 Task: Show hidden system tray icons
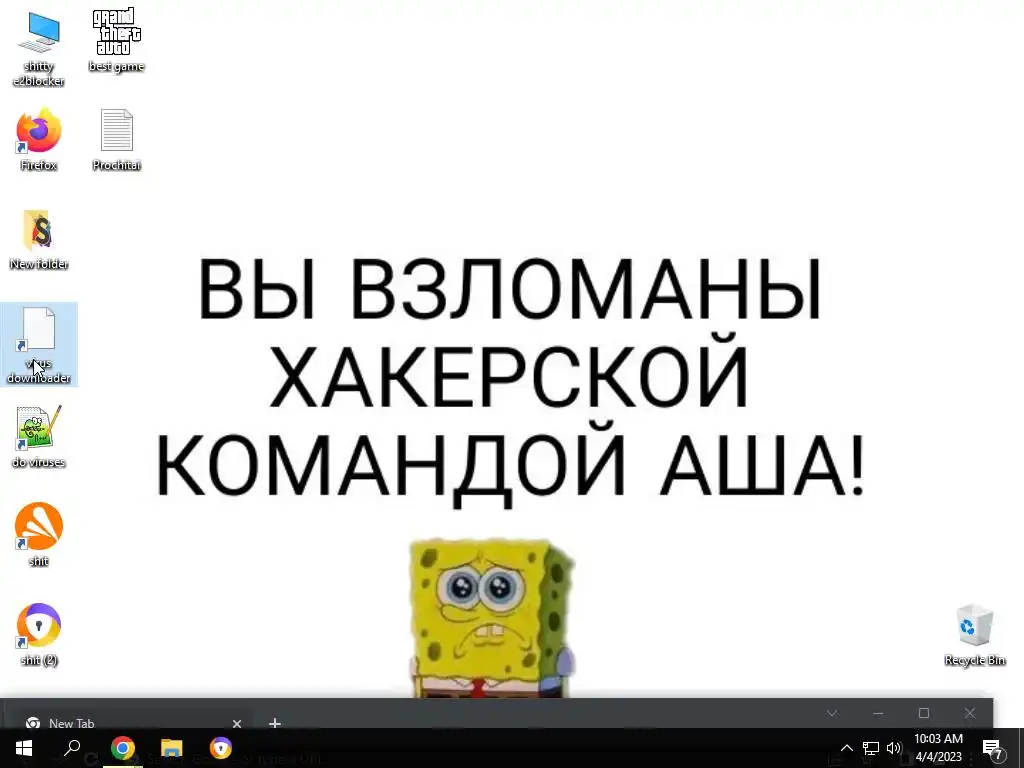(x=846, y=748)
